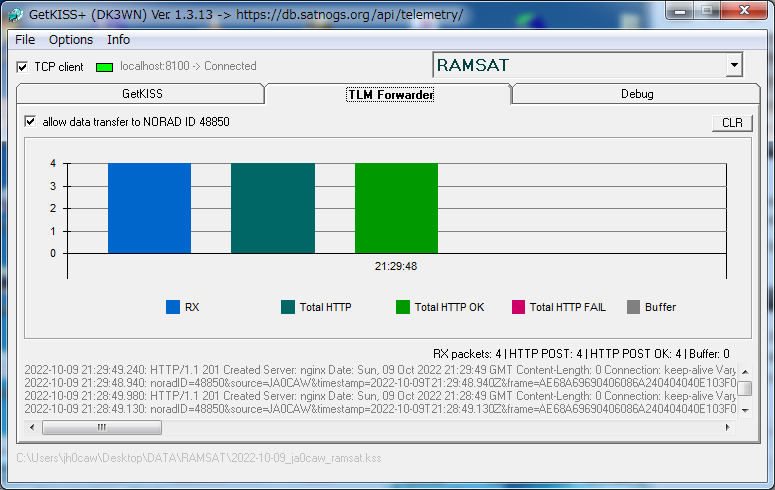Click the horizontal scrollbar right arrow
Viewport: 775px width, 490px height.
click(728, 427)
